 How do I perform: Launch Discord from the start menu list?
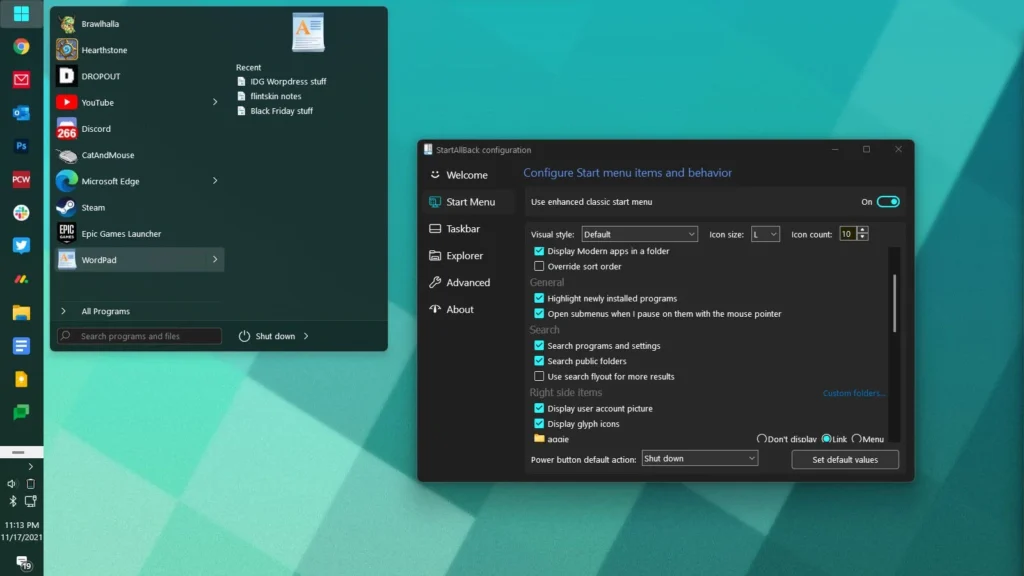tap(96, 129)
